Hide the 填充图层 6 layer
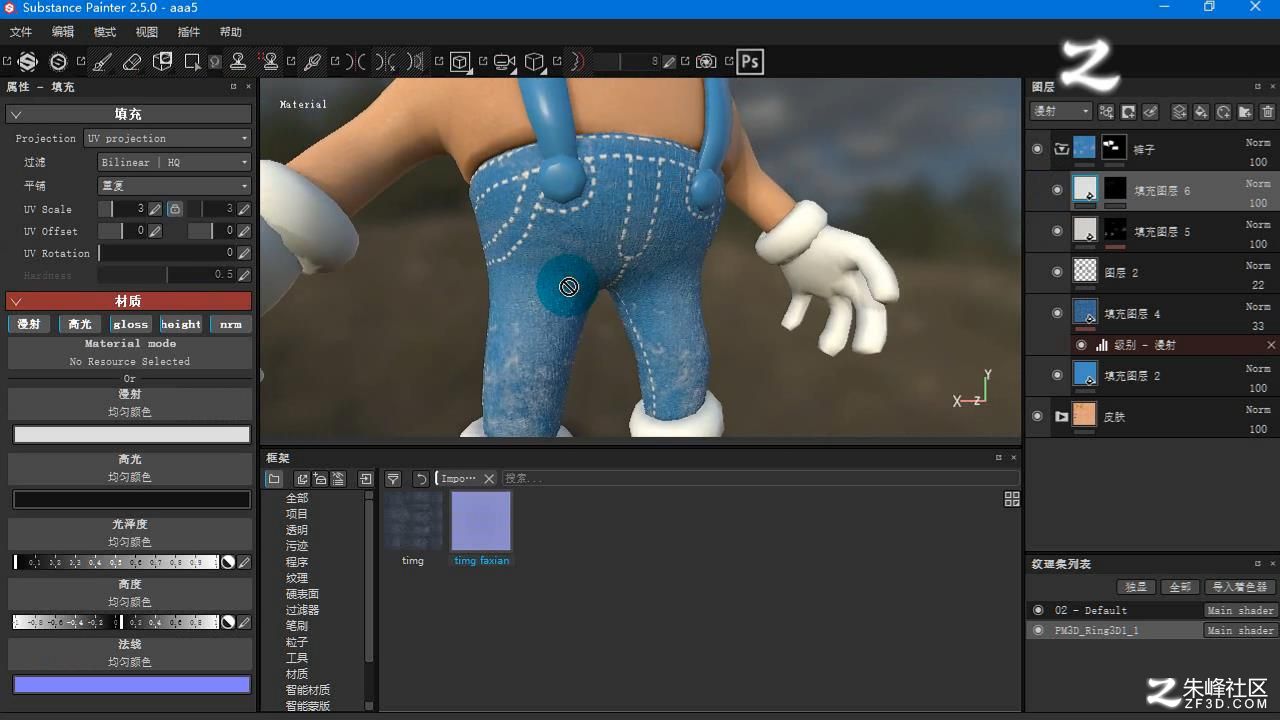This screenshot has height=720, width=1280. pos(1057,190)
